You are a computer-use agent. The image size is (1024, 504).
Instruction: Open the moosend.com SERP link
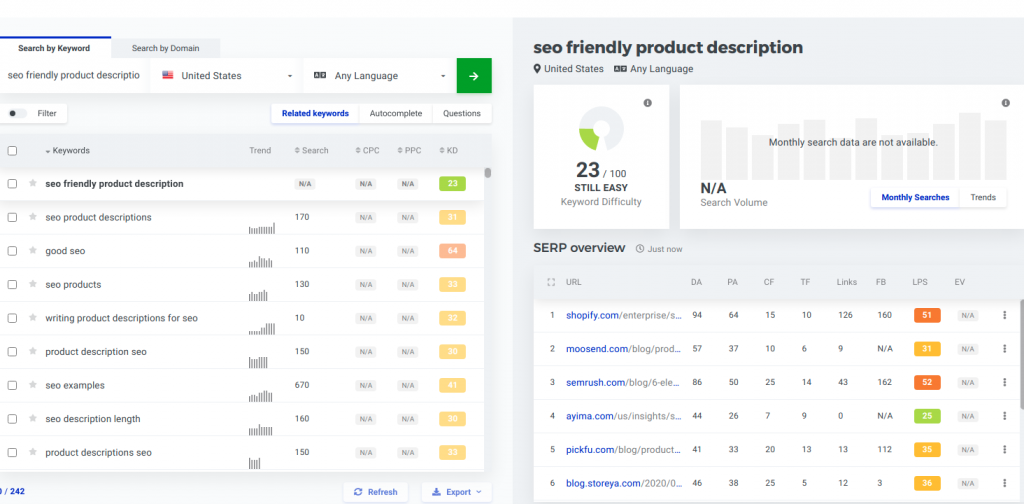click(624, 349)
